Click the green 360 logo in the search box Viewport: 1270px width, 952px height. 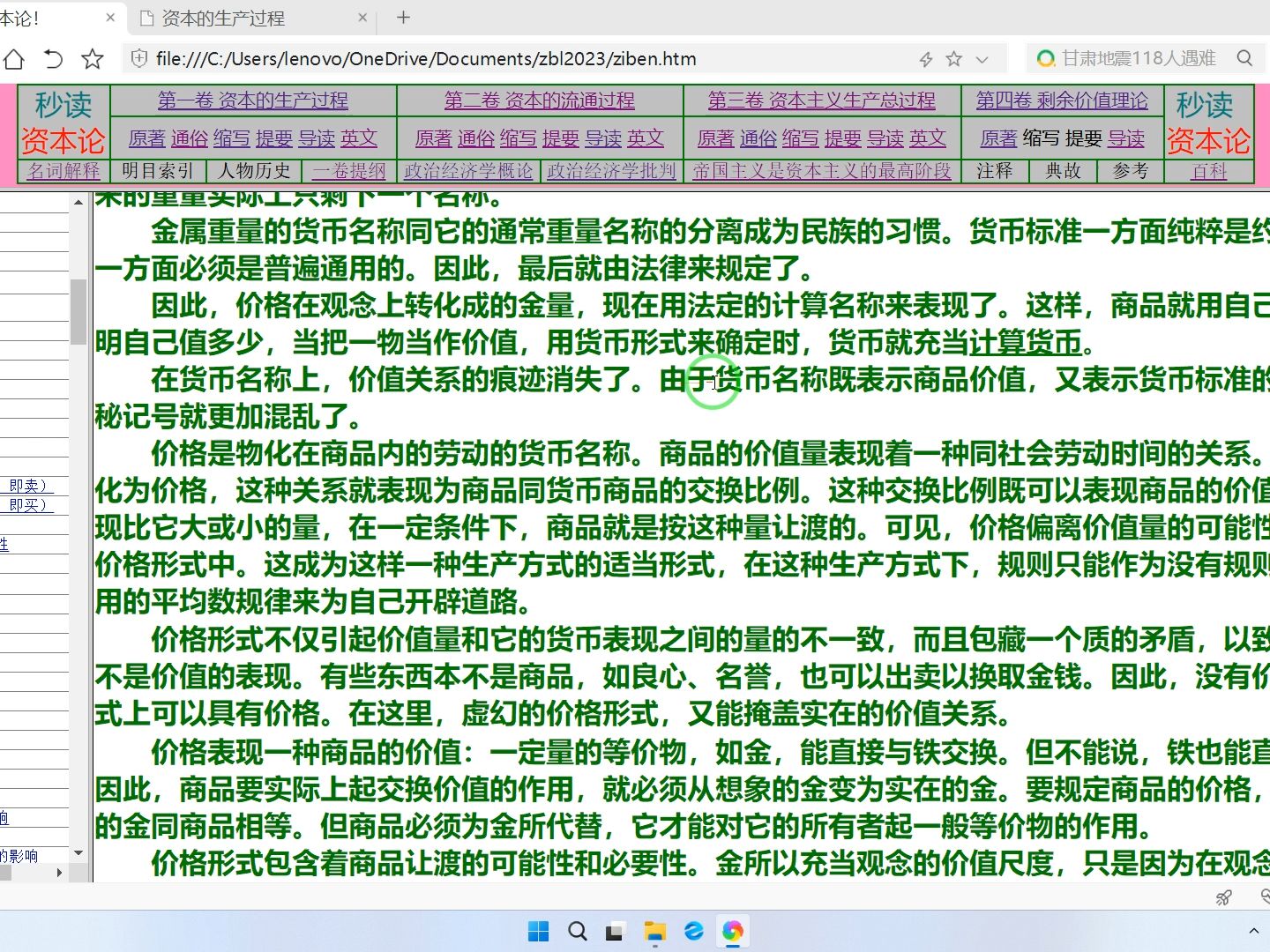tap(1046, 59)
